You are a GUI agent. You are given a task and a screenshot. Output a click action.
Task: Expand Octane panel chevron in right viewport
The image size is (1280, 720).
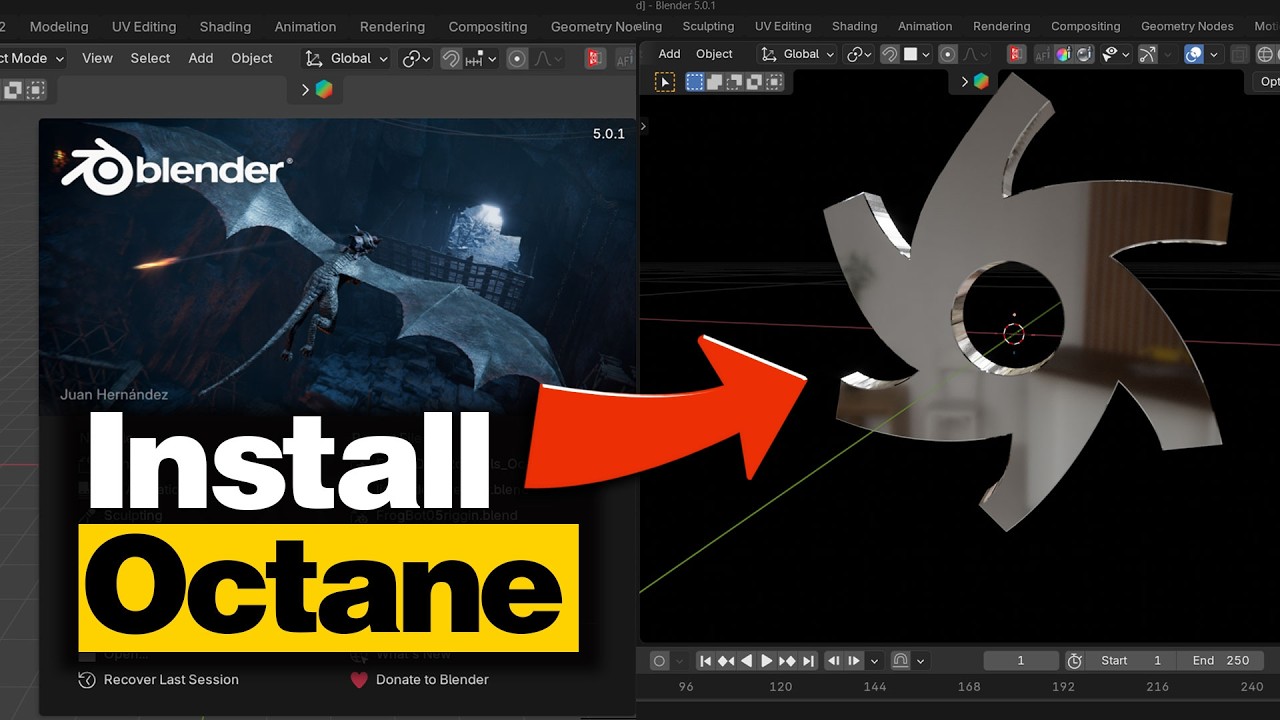tap(964, 82)
